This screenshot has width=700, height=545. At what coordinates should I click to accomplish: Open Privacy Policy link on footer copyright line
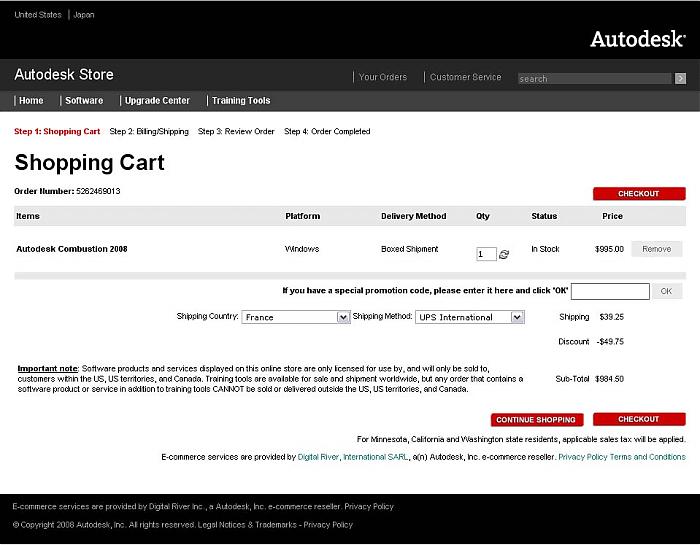[328, 525]
